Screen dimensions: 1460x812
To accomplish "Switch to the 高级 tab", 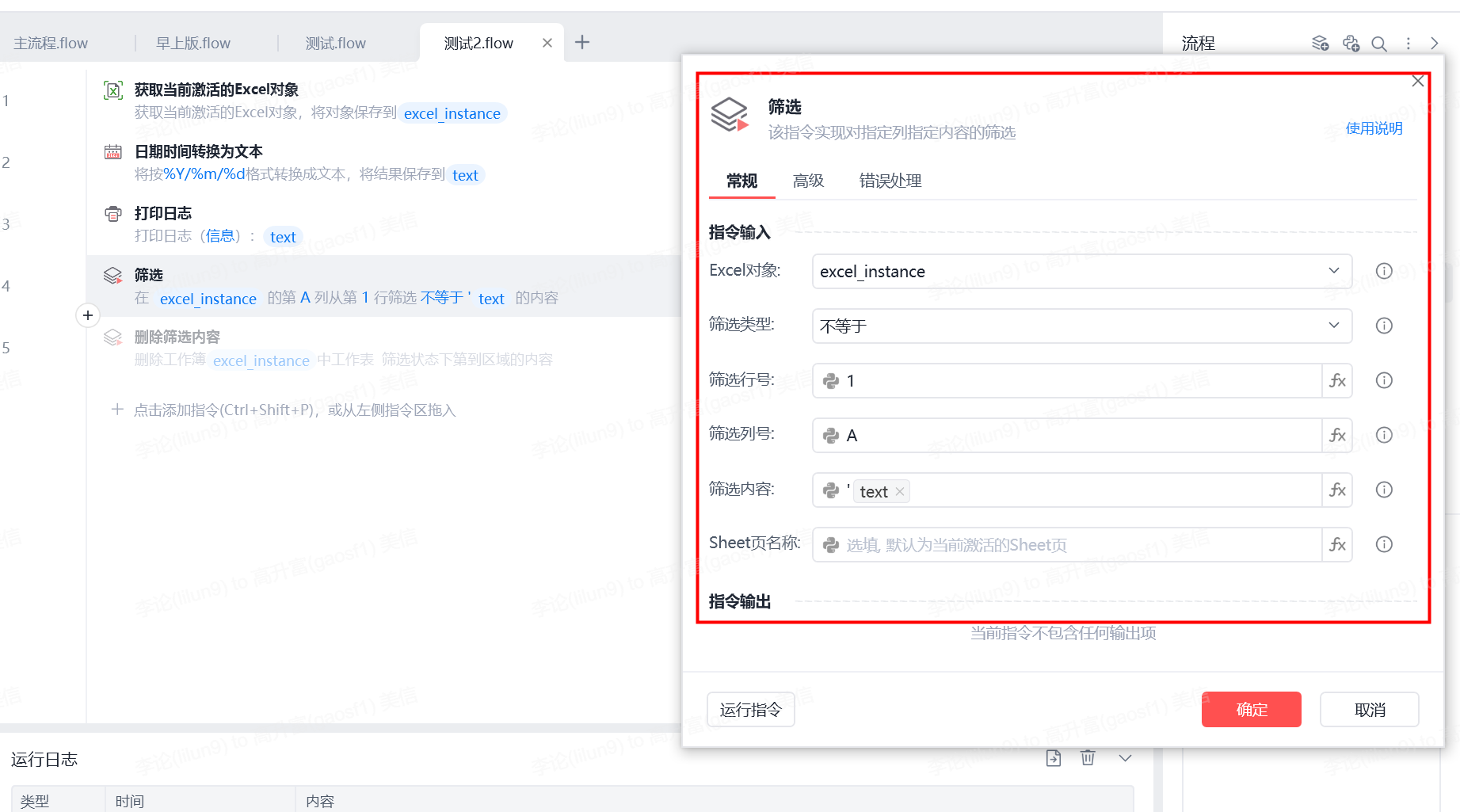I will click(809, 181).
